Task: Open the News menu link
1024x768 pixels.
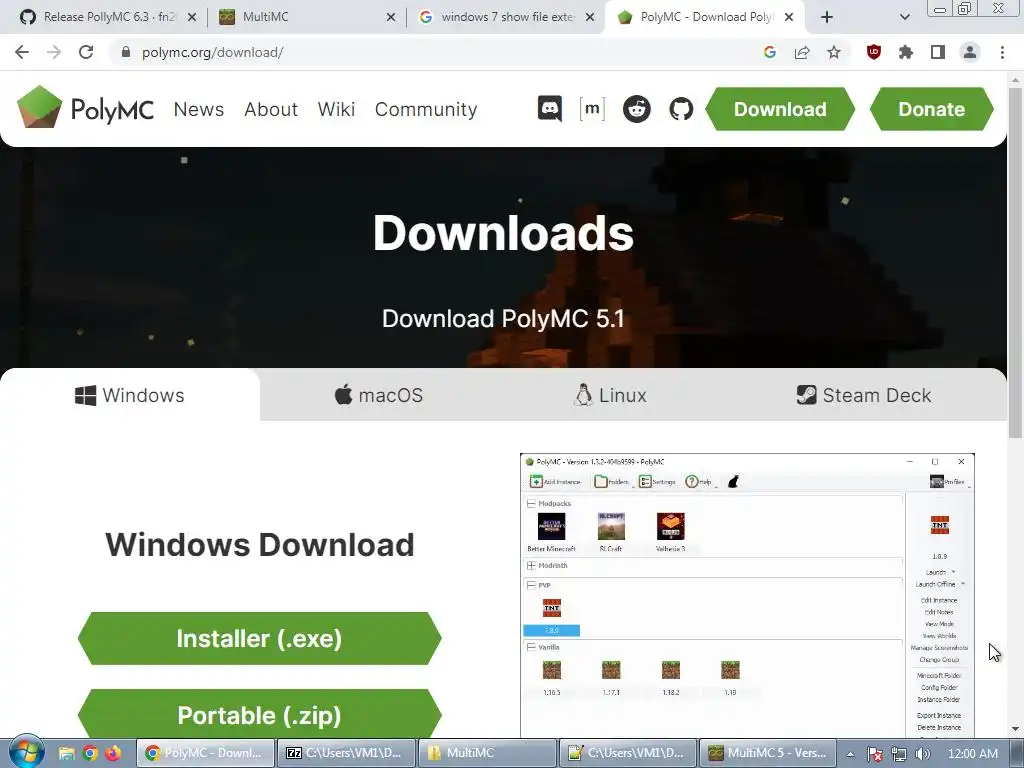Action: 199,109
